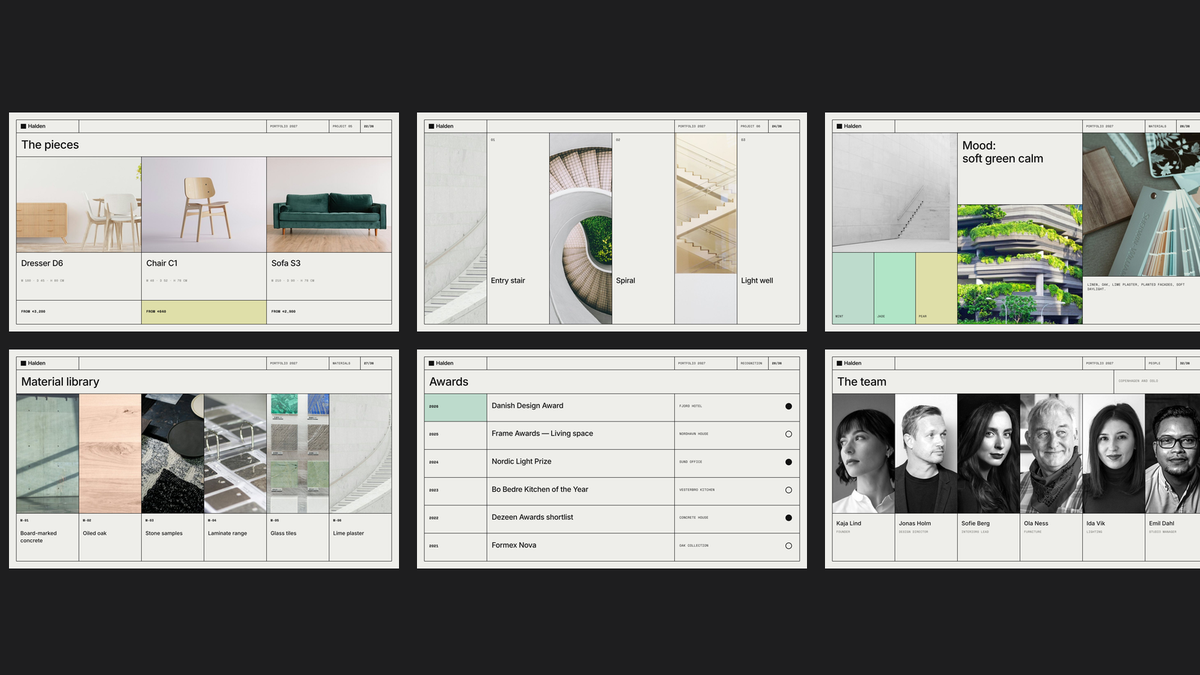
Task: Click the "Bo Bedre Kitchen of the Year" text
Action: click(540, 490)
